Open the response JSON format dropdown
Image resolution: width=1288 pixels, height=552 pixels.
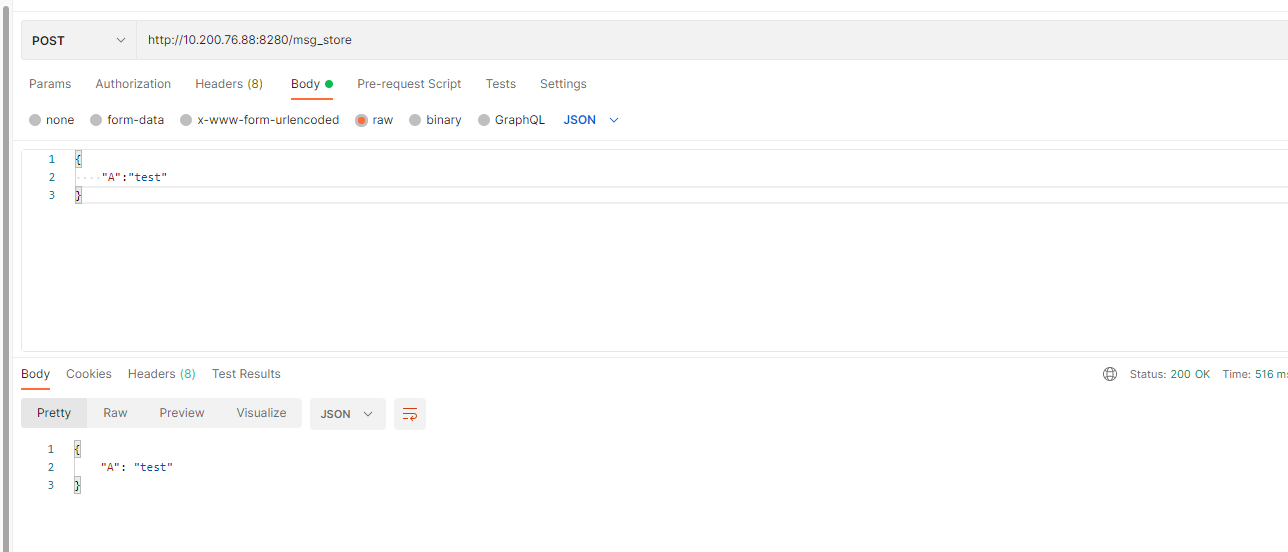coord(348,414)
